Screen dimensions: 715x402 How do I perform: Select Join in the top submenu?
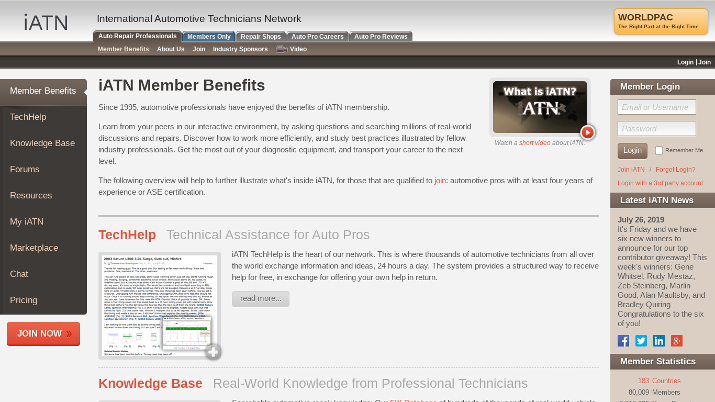199,49
